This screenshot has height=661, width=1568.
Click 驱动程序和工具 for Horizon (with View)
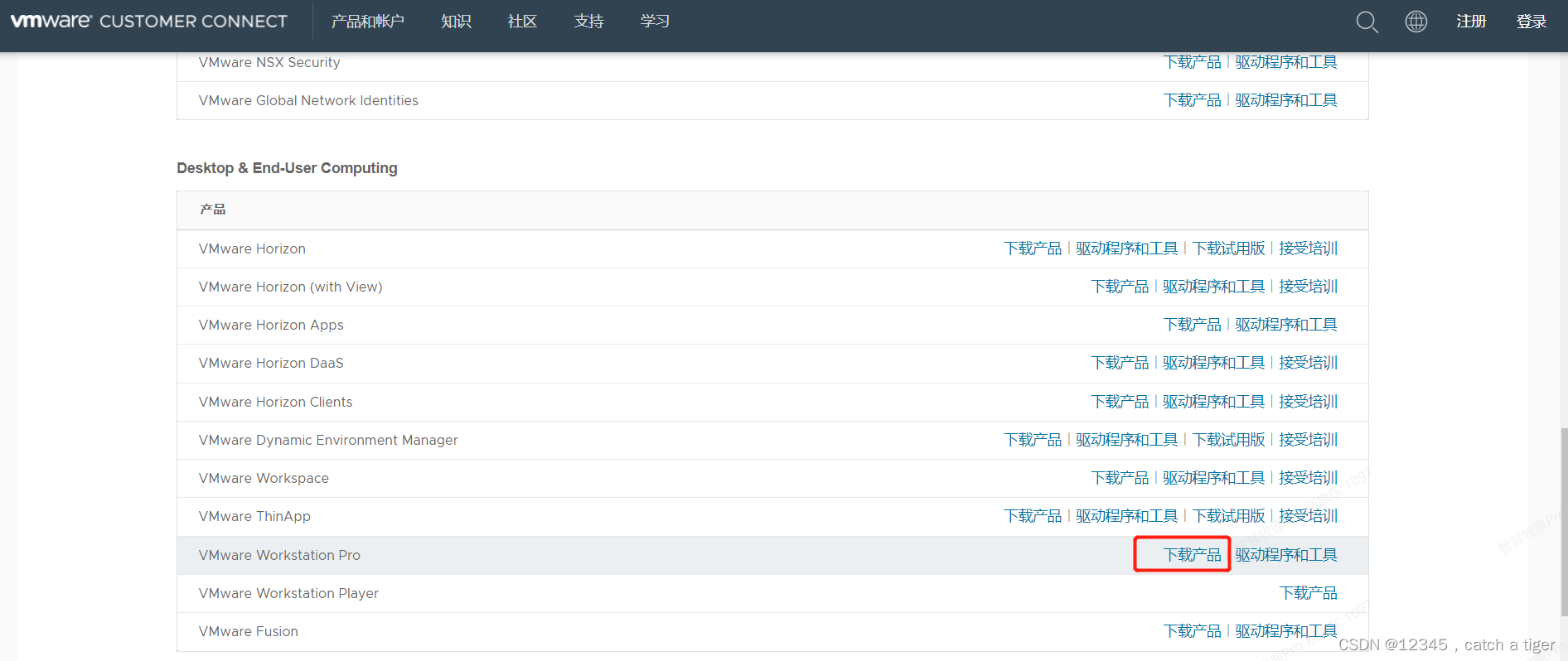pyautogui.click(x=1214, y=287)
